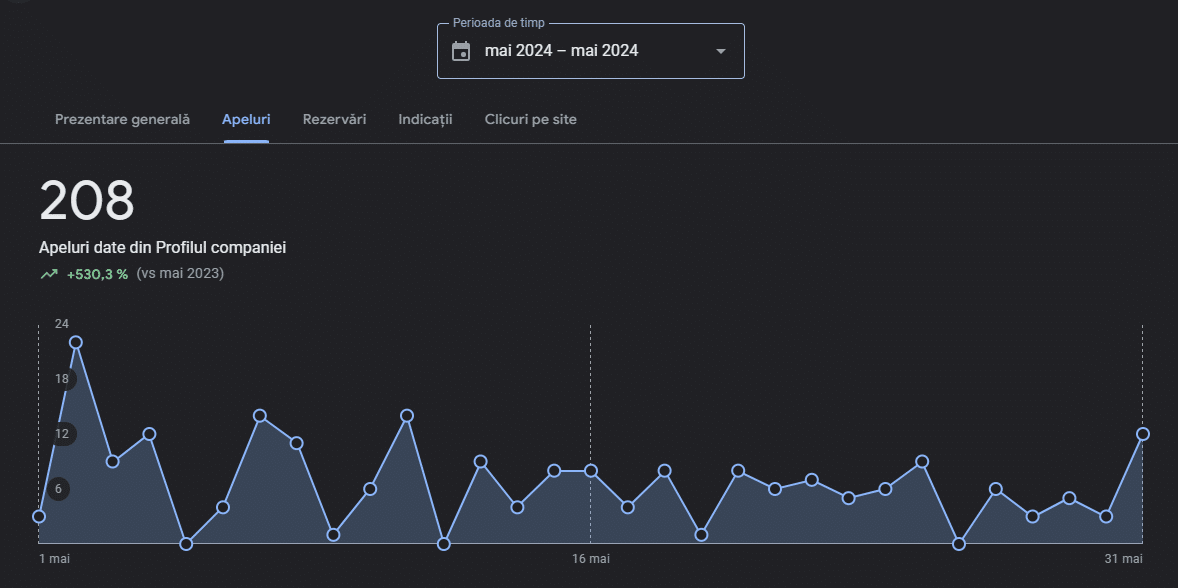Go to the Indicații tab
Viewport: 1178px width, 588px height.
click(x=425, y=119)
